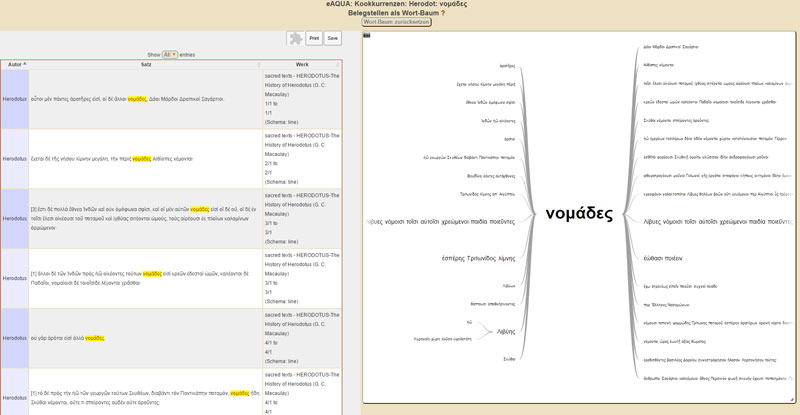This screenshot has width=800, height=415.
Task: Select the large right branch 'Λίβυες νόμοισι τοῖσι αὐτοῖσι'
Action: coord(717,222)
